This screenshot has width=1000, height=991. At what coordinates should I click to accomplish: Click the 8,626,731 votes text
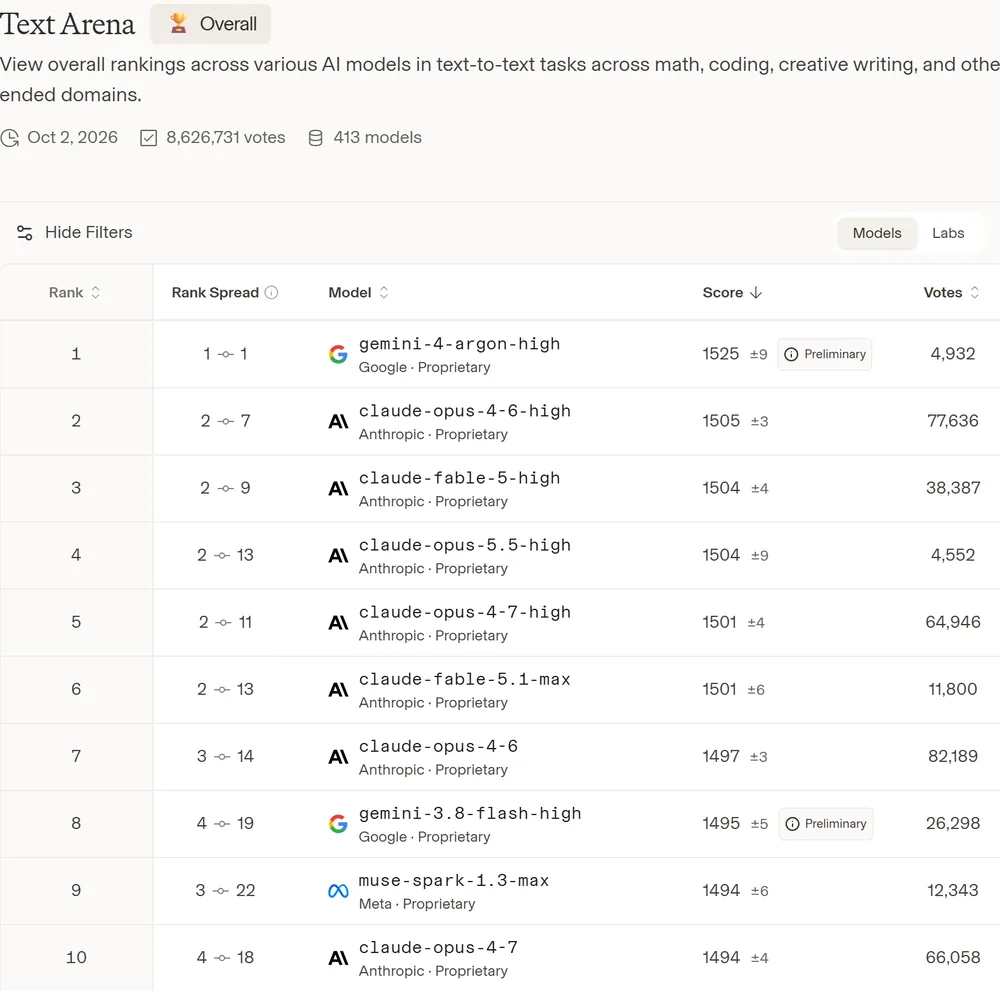coord(226,138)
